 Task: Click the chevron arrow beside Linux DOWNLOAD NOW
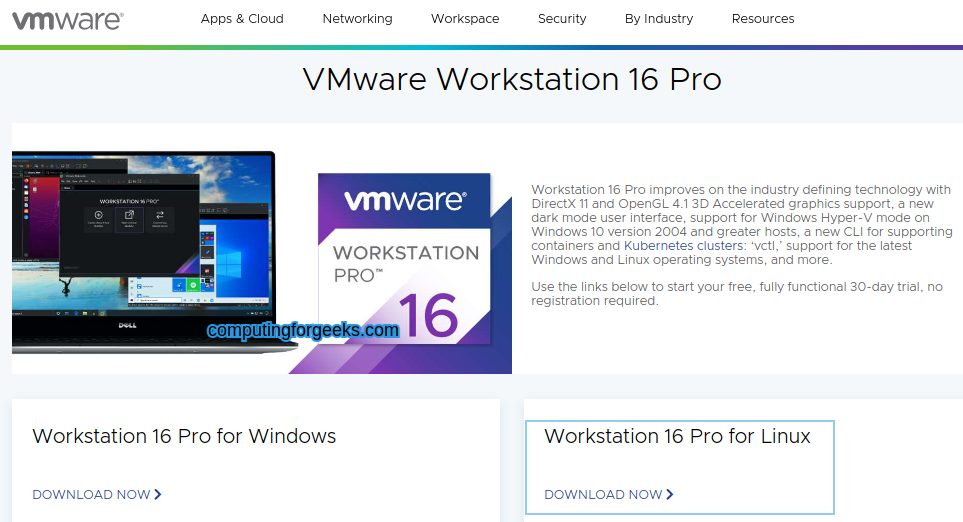tap(670, 494)
